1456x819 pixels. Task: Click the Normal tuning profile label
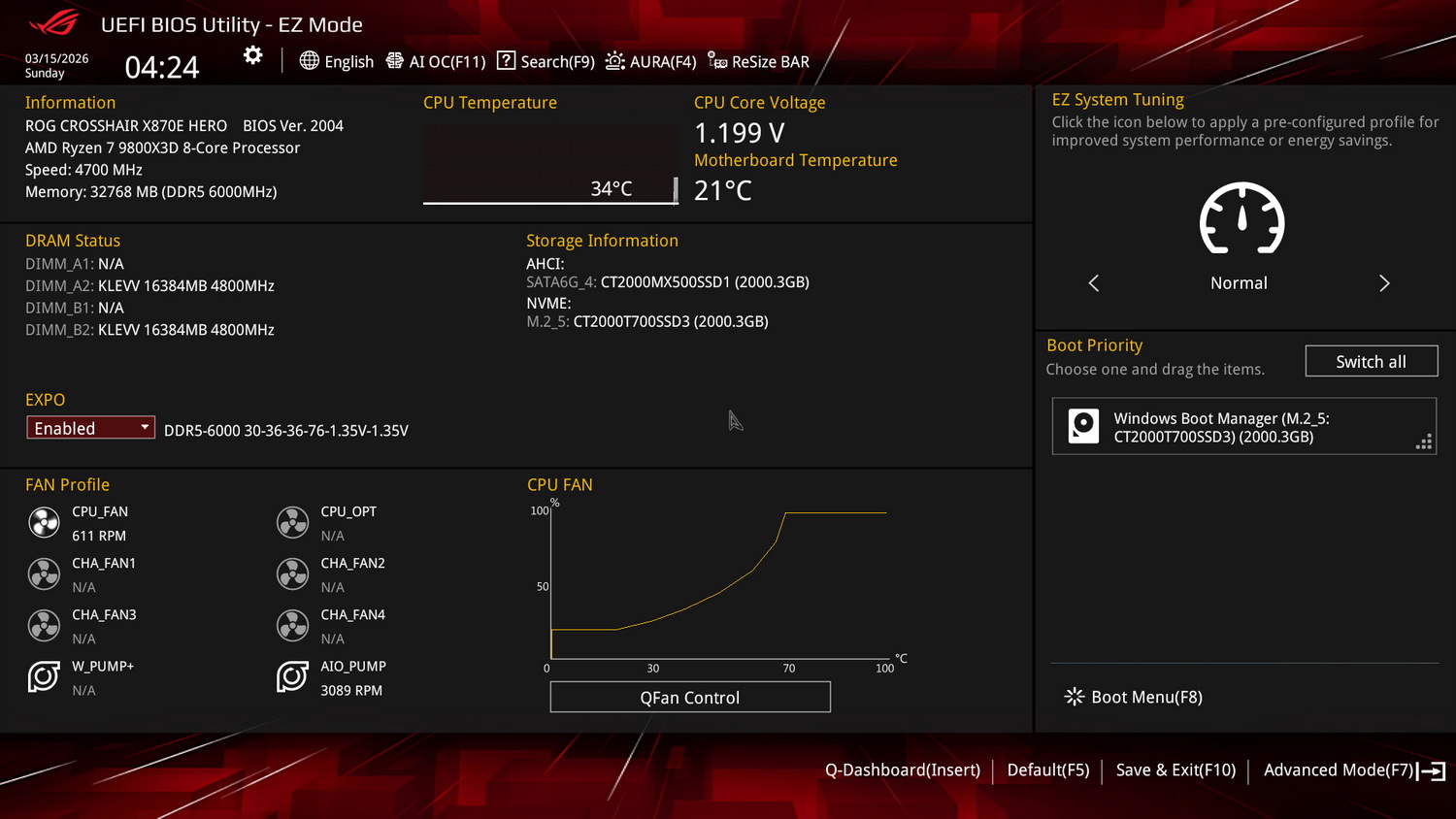(1239, 283)
